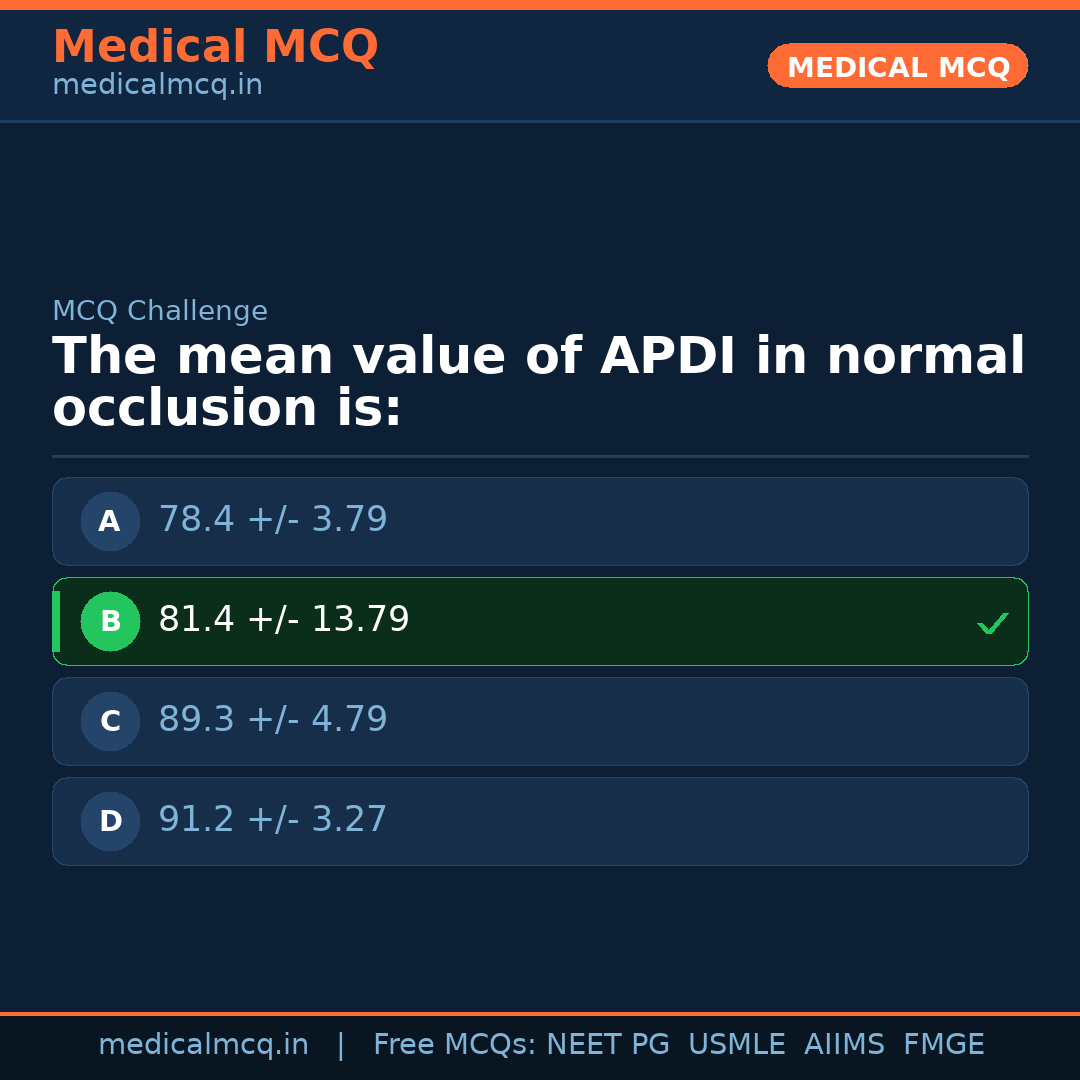This screenshot has width=1080, height=1080.
Task: Click the Free MCQs label in footer
Action: point(455,1045)
